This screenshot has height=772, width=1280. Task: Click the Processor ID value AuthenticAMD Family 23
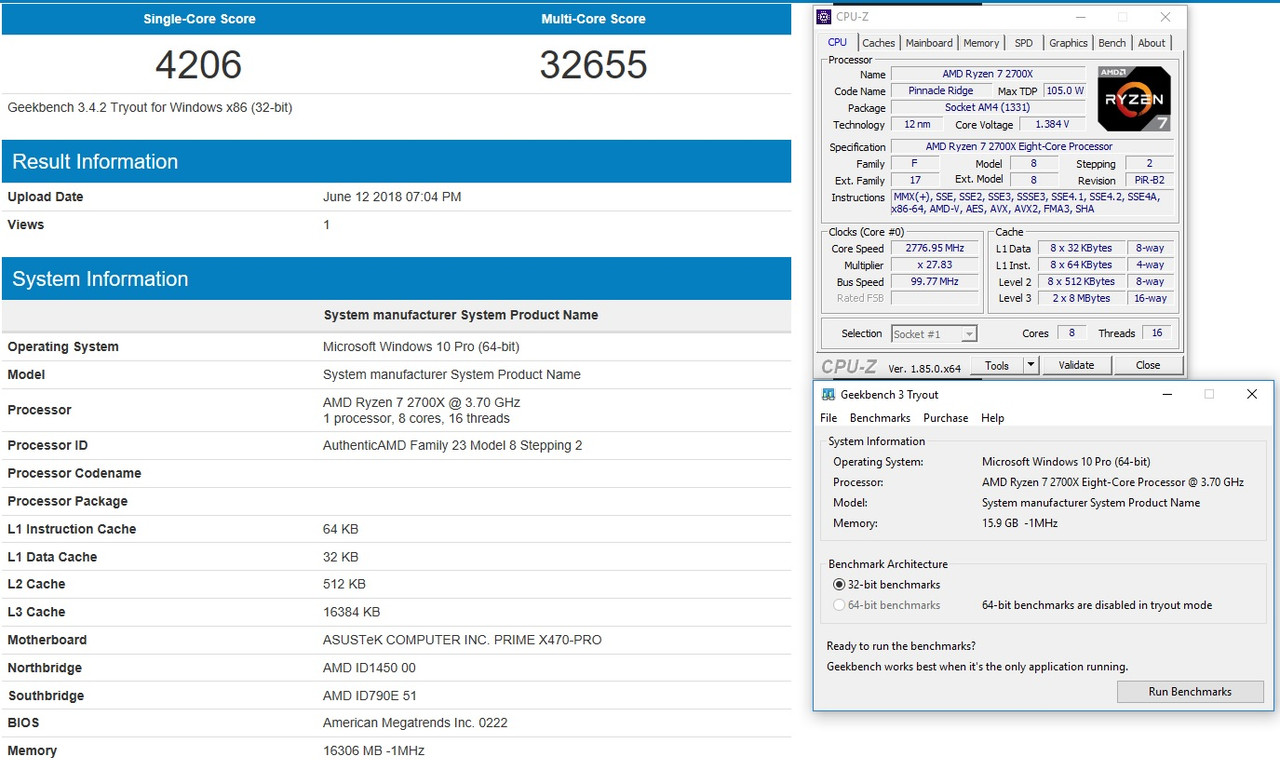coord(452,445)
